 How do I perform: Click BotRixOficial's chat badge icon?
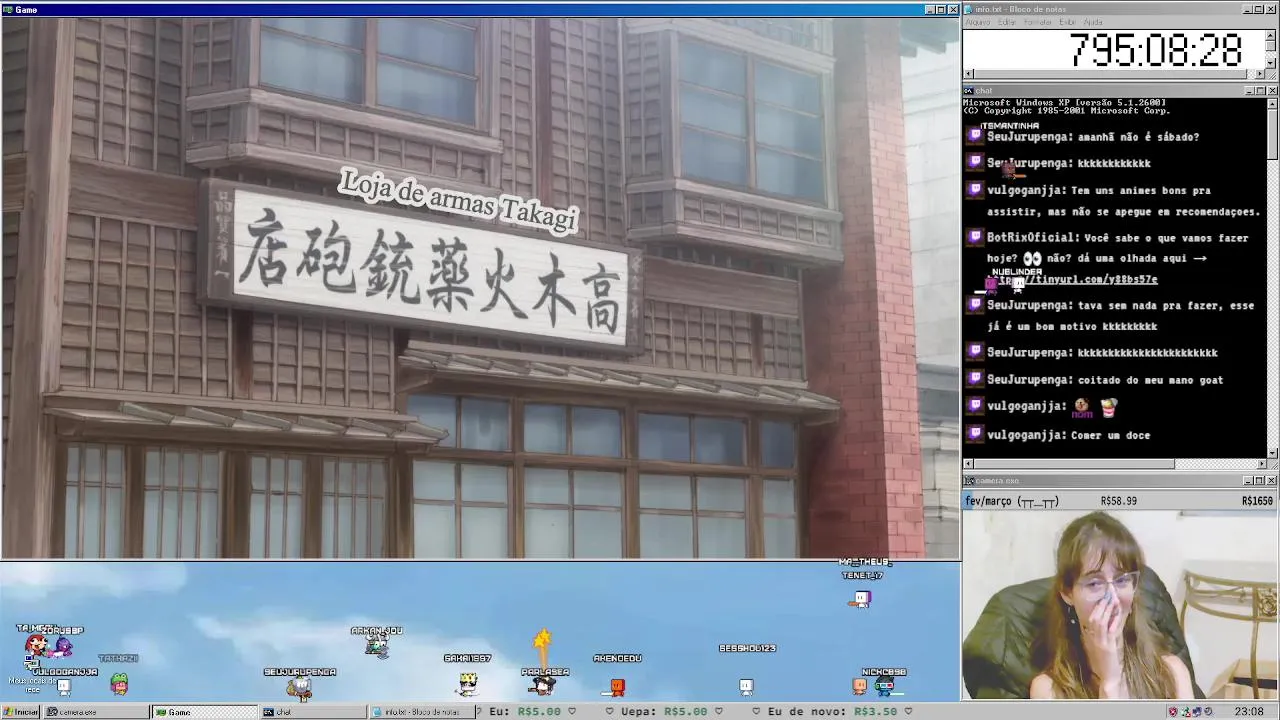[x=975, y=238]
